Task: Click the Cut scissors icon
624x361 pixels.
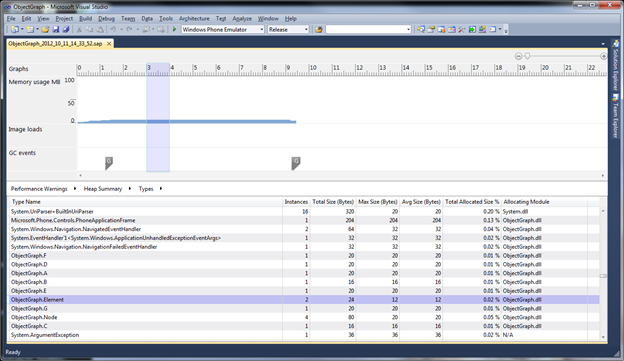Action: (79, 29)
